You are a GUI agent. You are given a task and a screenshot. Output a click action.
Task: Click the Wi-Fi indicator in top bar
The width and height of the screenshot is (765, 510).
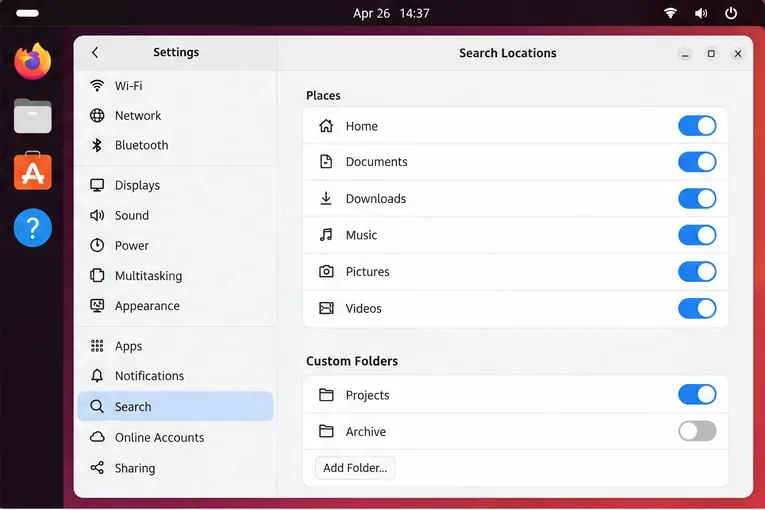[670, 13]
